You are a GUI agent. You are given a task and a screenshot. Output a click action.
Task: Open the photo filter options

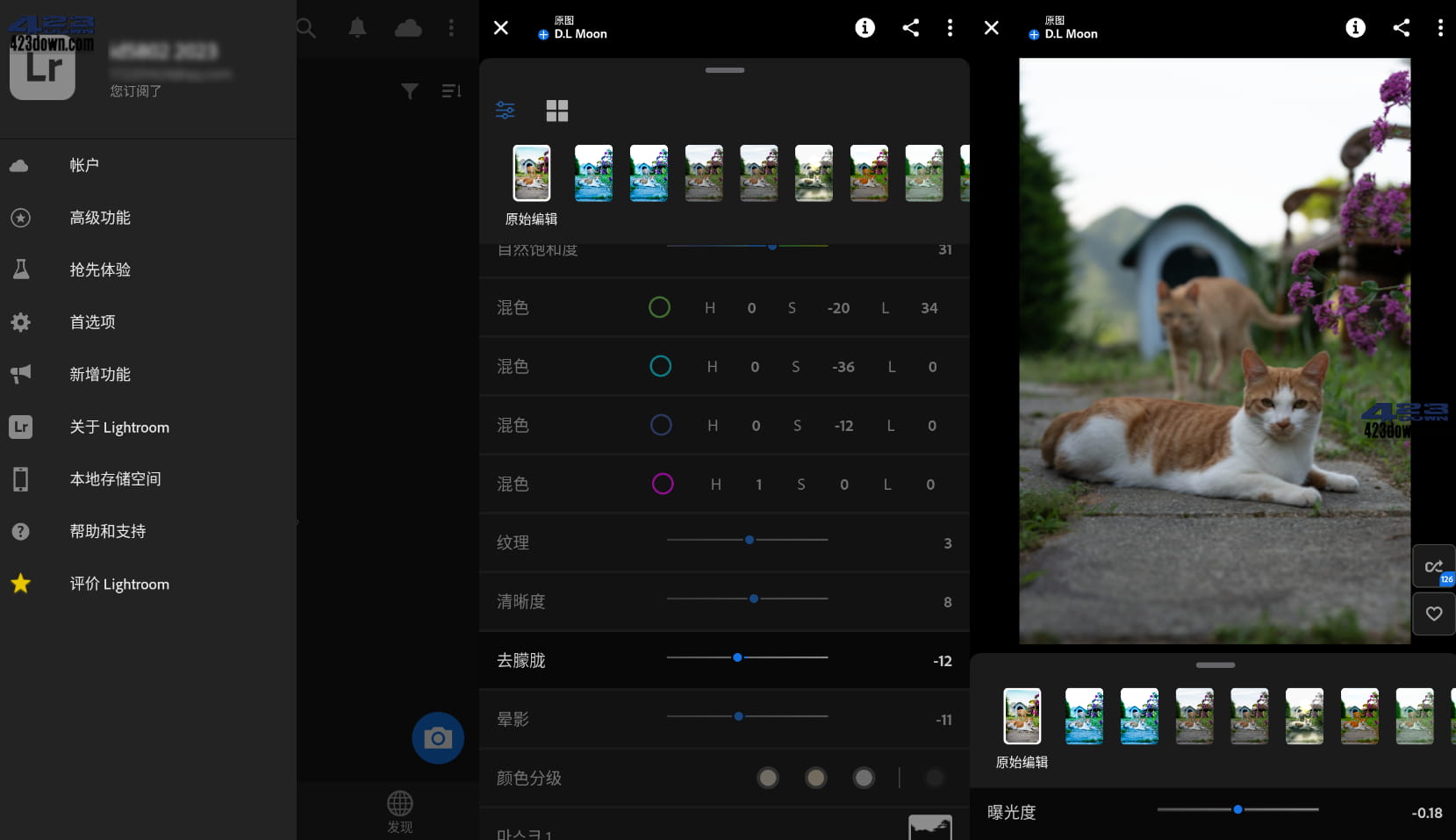[x=408, y=90]
